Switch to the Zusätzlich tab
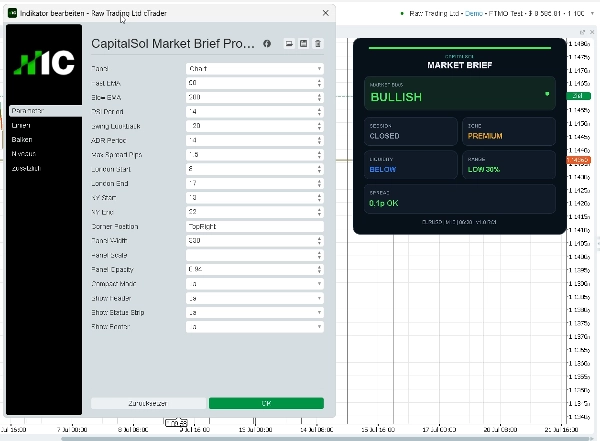This screenshot has height=441, width=600. 26,168
